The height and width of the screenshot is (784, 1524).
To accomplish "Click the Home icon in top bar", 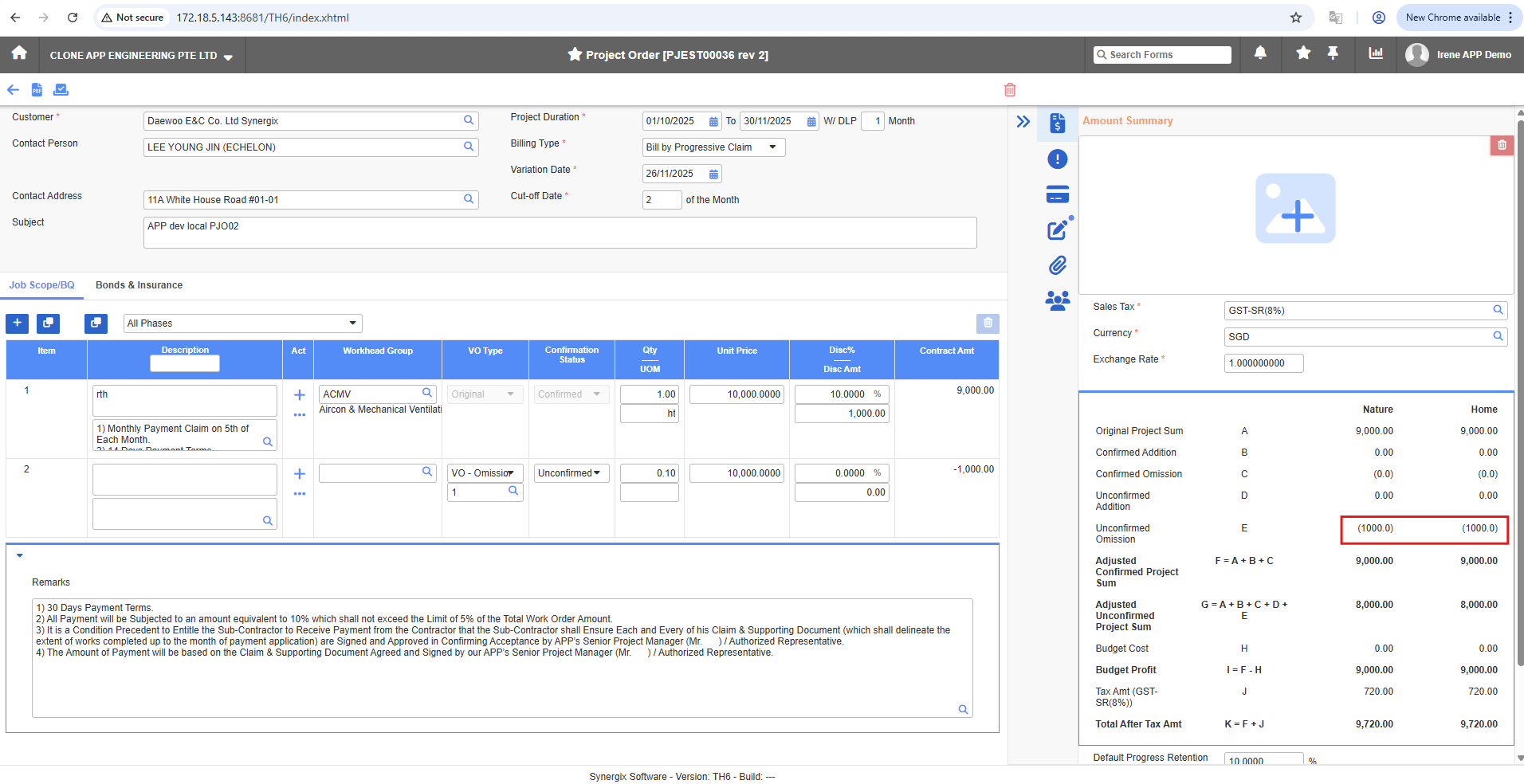I will click(19, 53).
